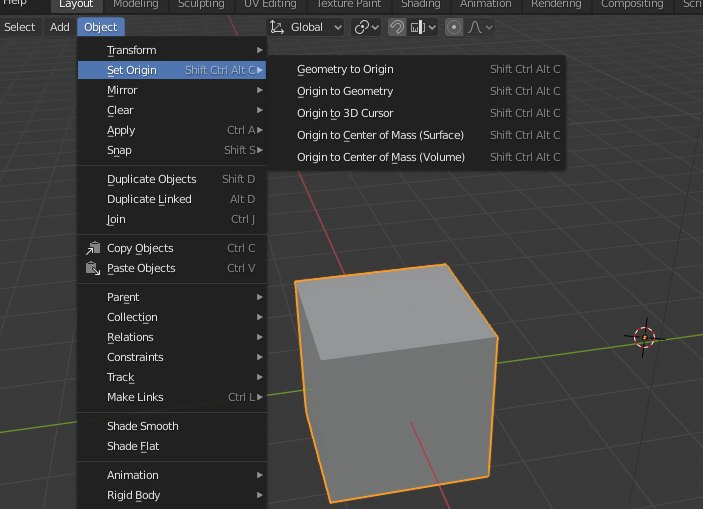This screenshot has width=703, height=509.
Task: Apply Shade Flat to the object
Action: click(172, 446)
